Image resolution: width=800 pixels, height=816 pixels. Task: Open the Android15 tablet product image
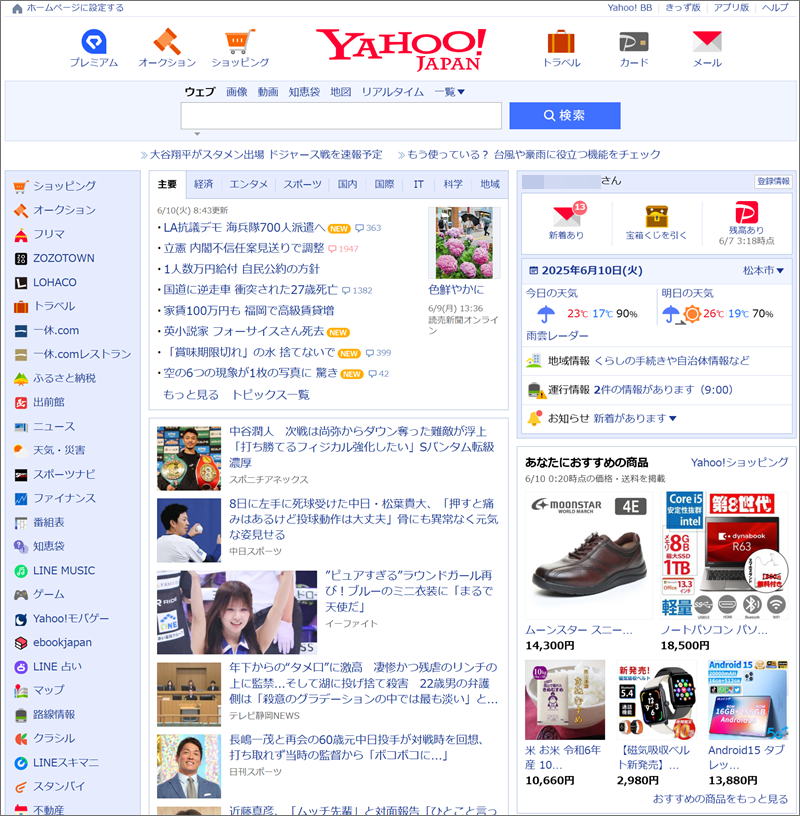[748, 700]
